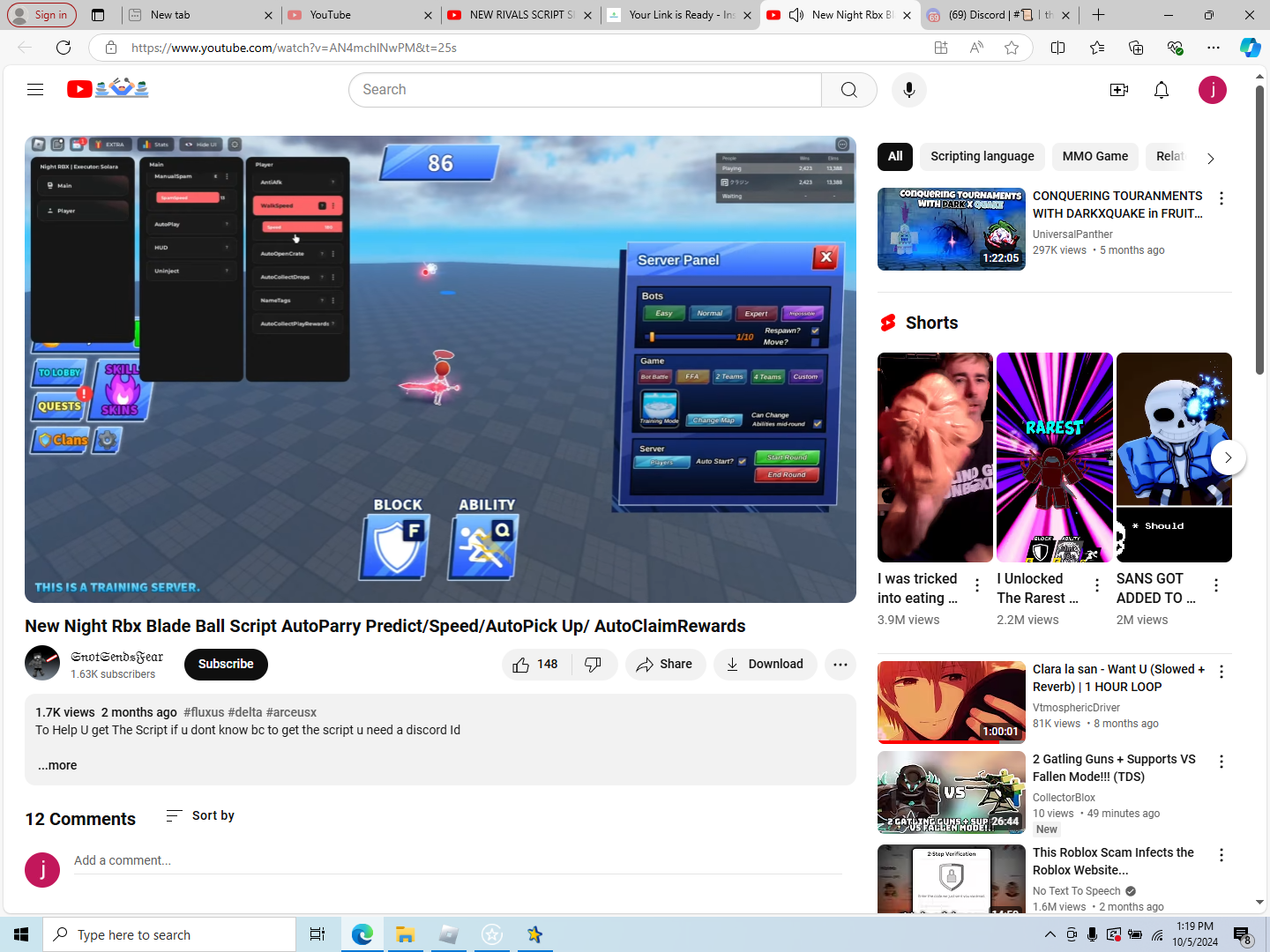Open the account avatar menu
Viewport: 1270px width, 952px height.
point(1213,90)
